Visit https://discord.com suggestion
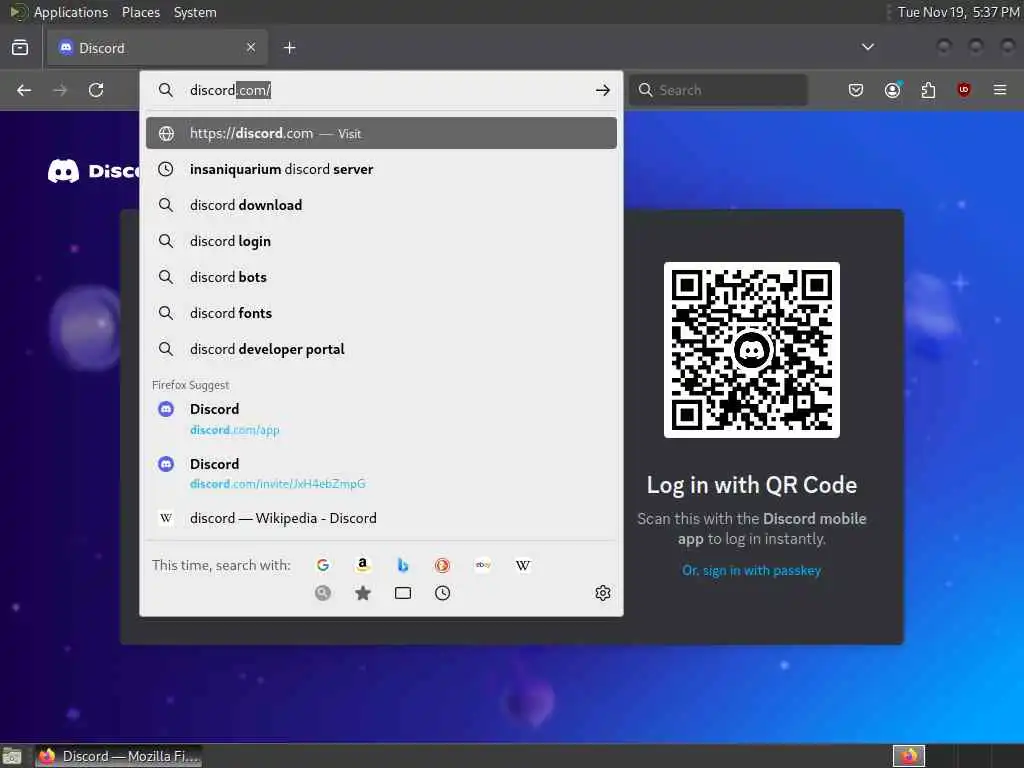The height and width of the screenshot is (768, 1024). pos(381,133)
